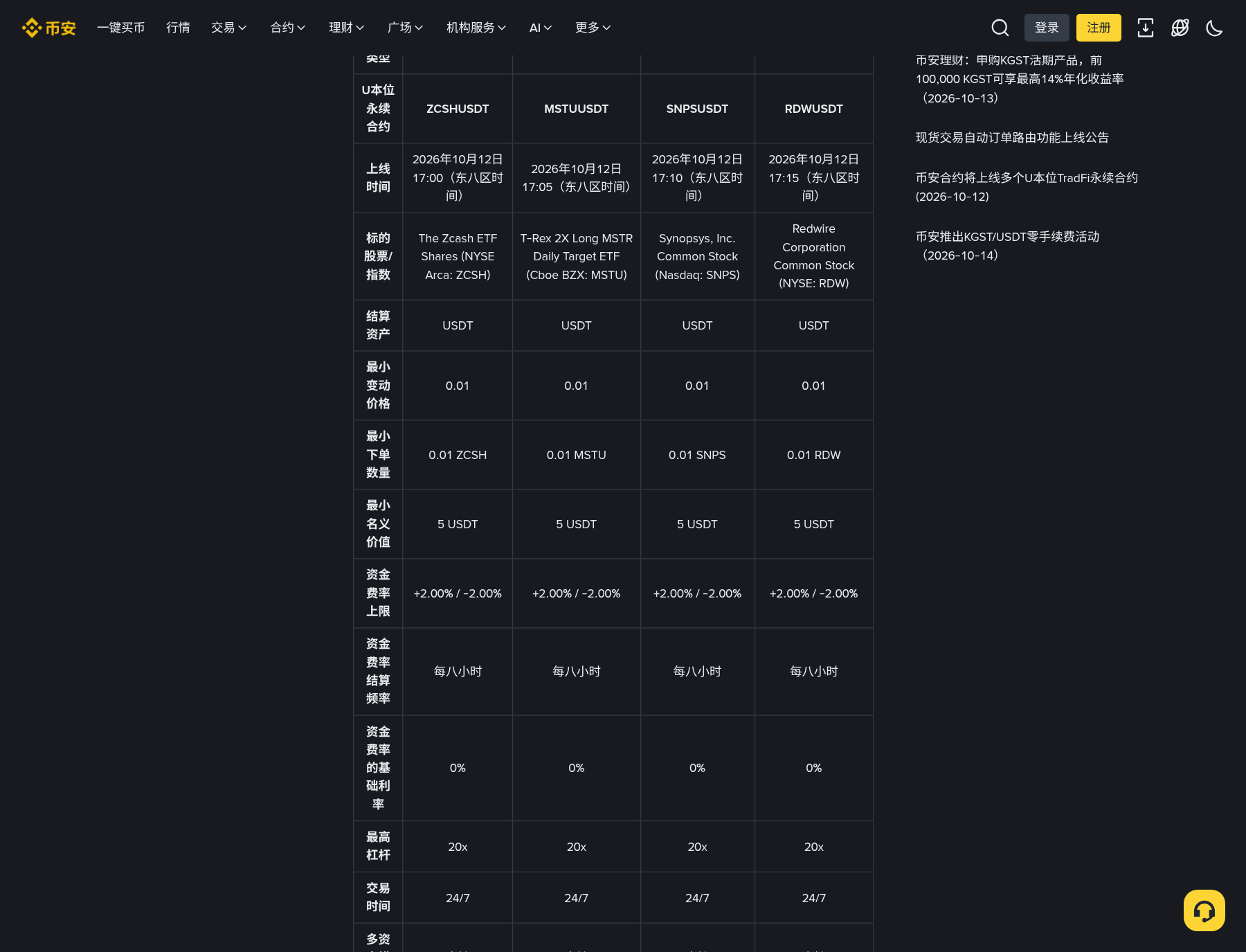Click the 0.01 SNPS minimum quantity
This screenshot has width=1246, height=952.
pyautogui.click(x=697, y=455)
